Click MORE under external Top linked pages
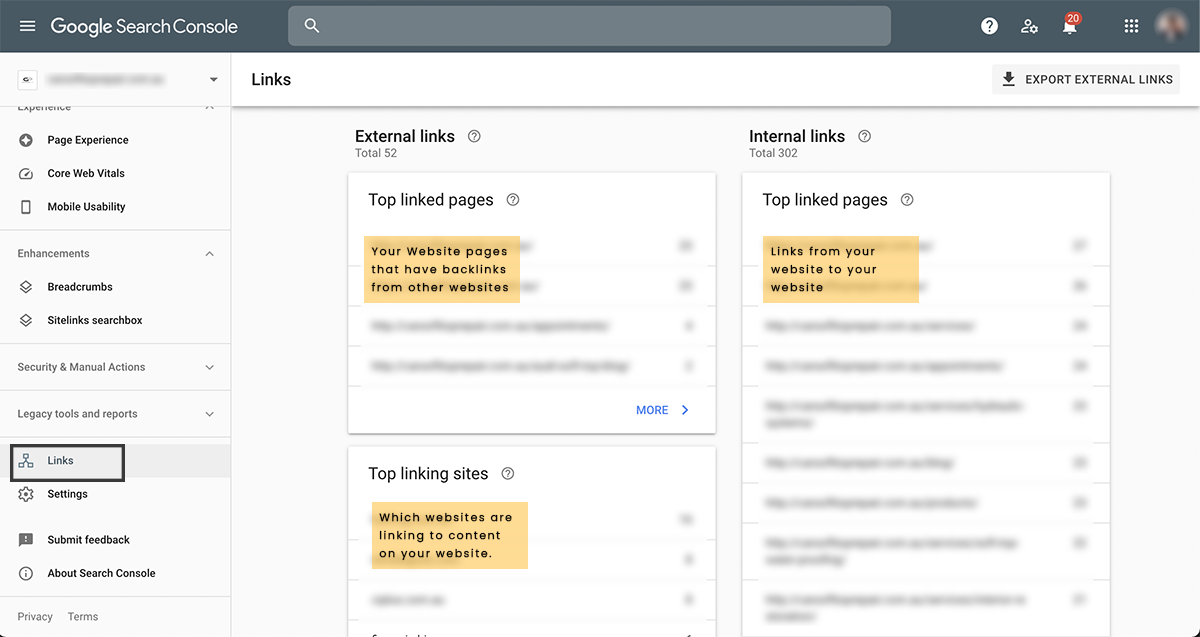1200x637 pixels. coord(663,410)
